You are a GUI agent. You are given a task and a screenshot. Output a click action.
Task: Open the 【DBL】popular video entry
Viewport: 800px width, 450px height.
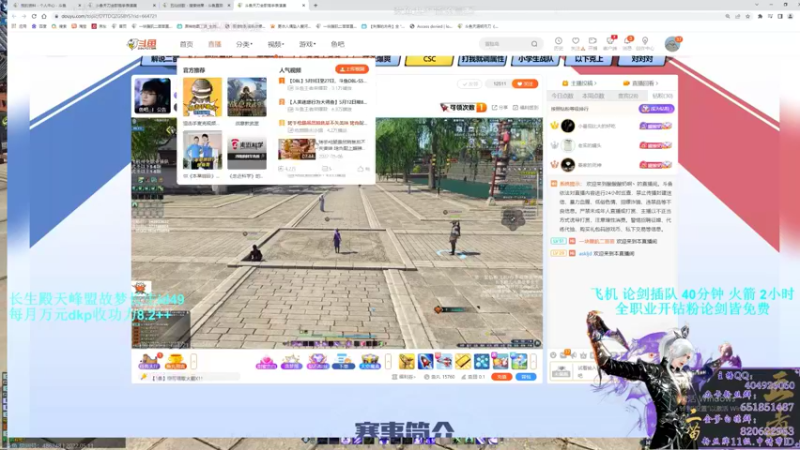click(x=327, y=81)
